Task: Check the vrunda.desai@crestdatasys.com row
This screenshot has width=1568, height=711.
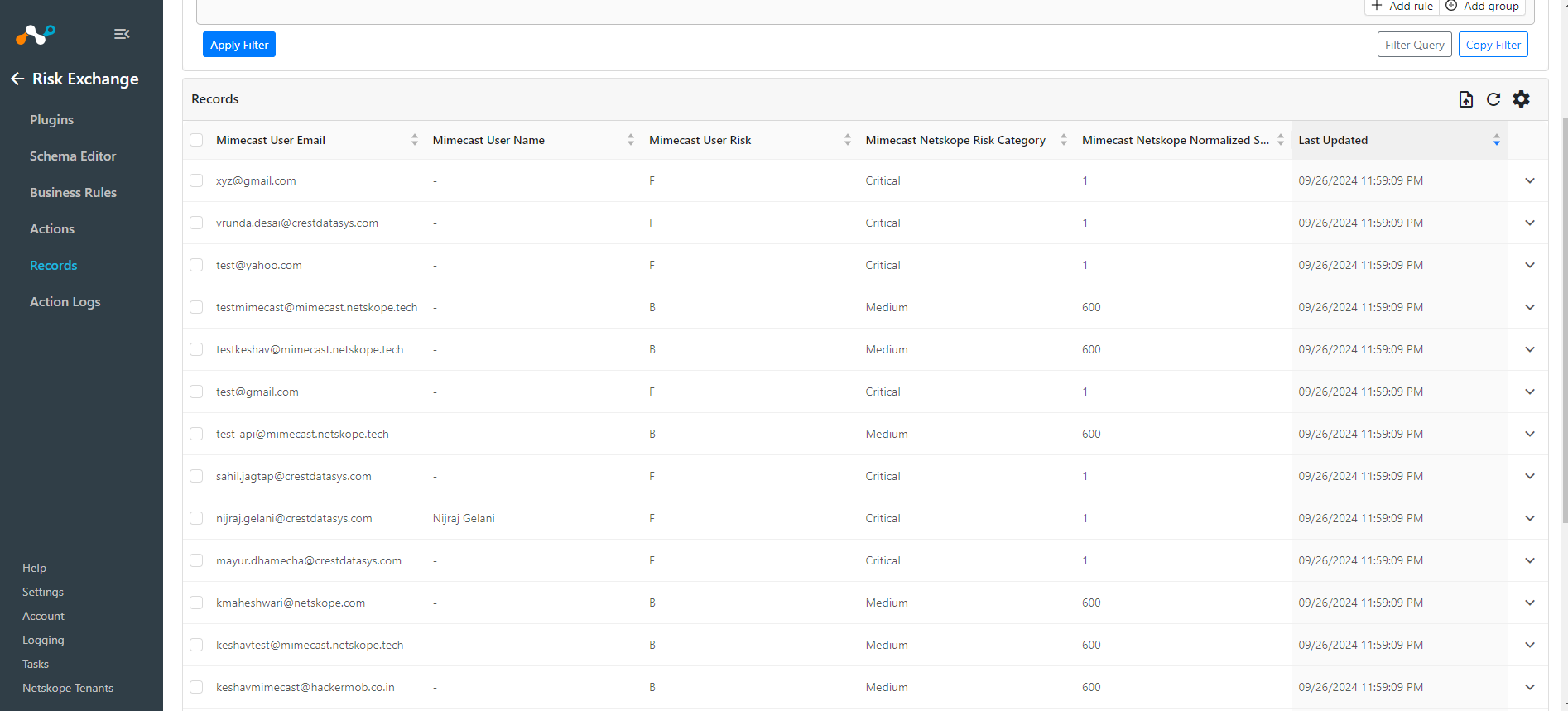Action: click(x=196, y=223)
